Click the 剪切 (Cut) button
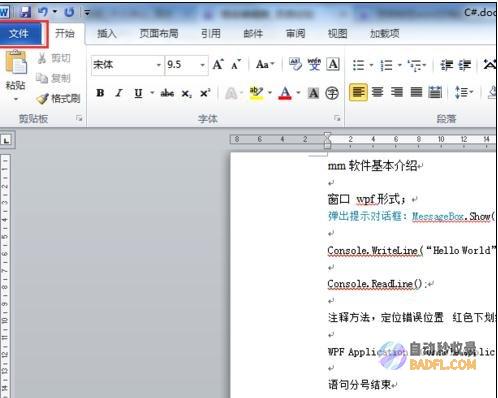This screenshot has height=398, width=498. (x=55, y=58)
